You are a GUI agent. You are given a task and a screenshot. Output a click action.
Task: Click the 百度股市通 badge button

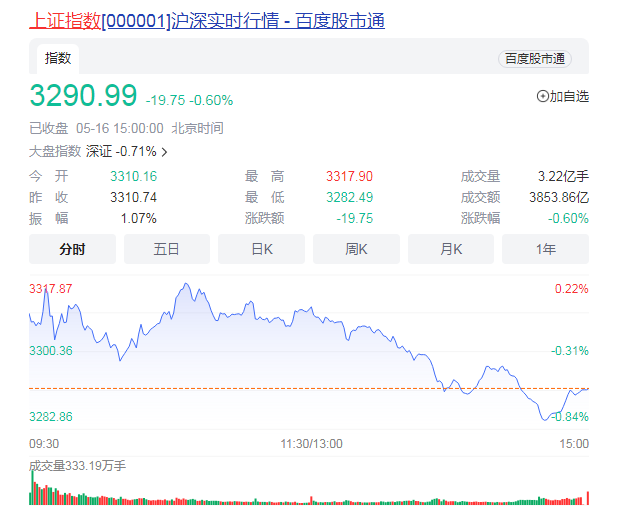pyautogui.click(x=534, y=59)
